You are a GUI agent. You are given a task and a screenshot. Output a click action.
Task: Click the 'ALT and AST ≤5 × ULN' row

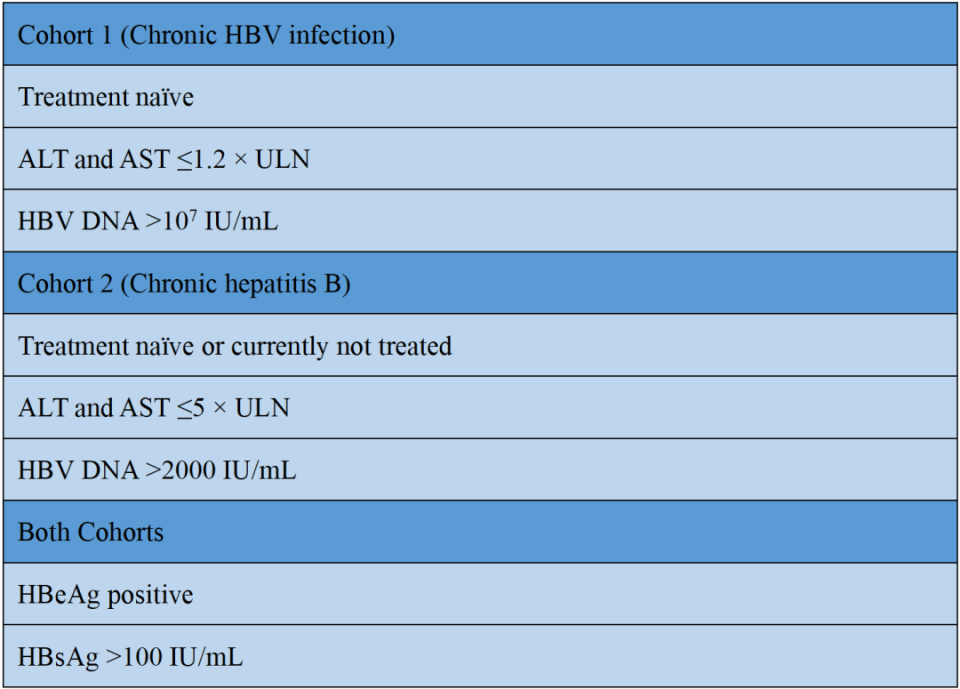tap(480, 408)
